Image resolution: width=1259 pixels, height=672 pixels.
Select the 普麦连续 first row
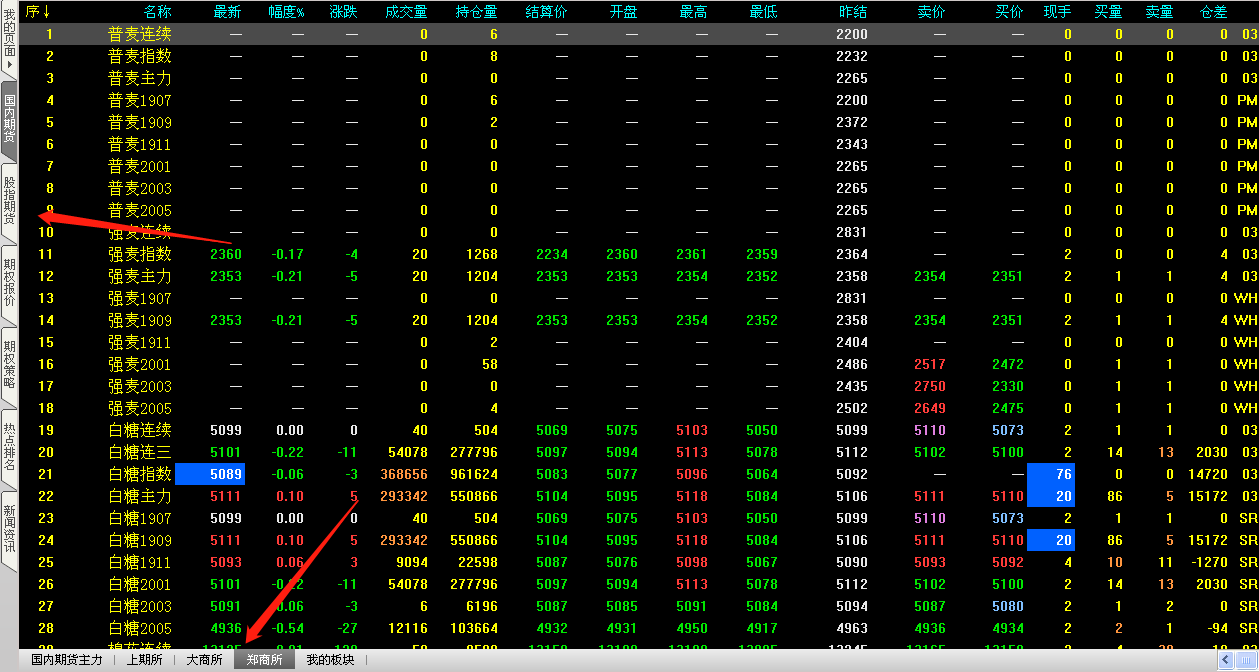[140, 34]
